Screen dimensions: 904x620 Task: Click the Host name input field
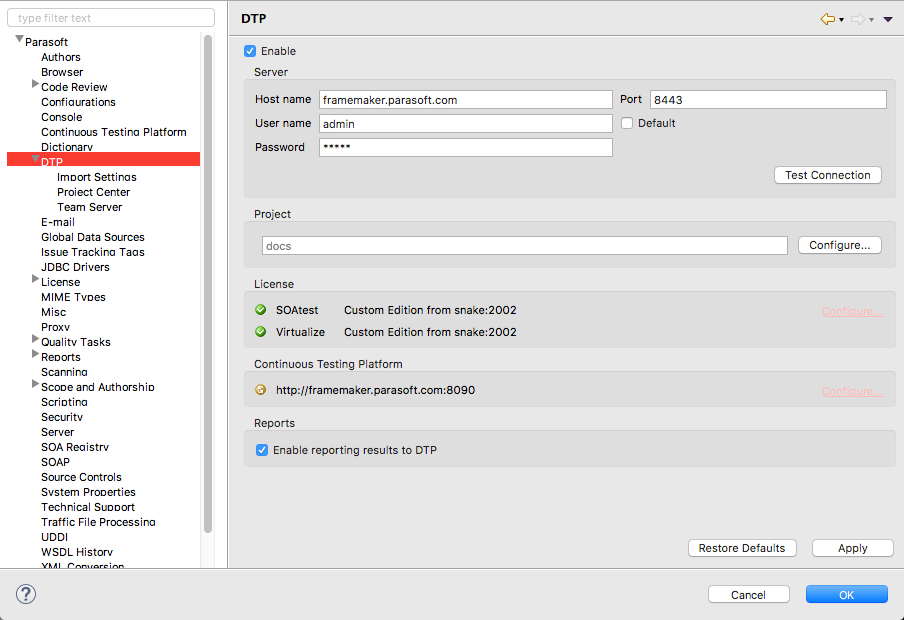465,100
